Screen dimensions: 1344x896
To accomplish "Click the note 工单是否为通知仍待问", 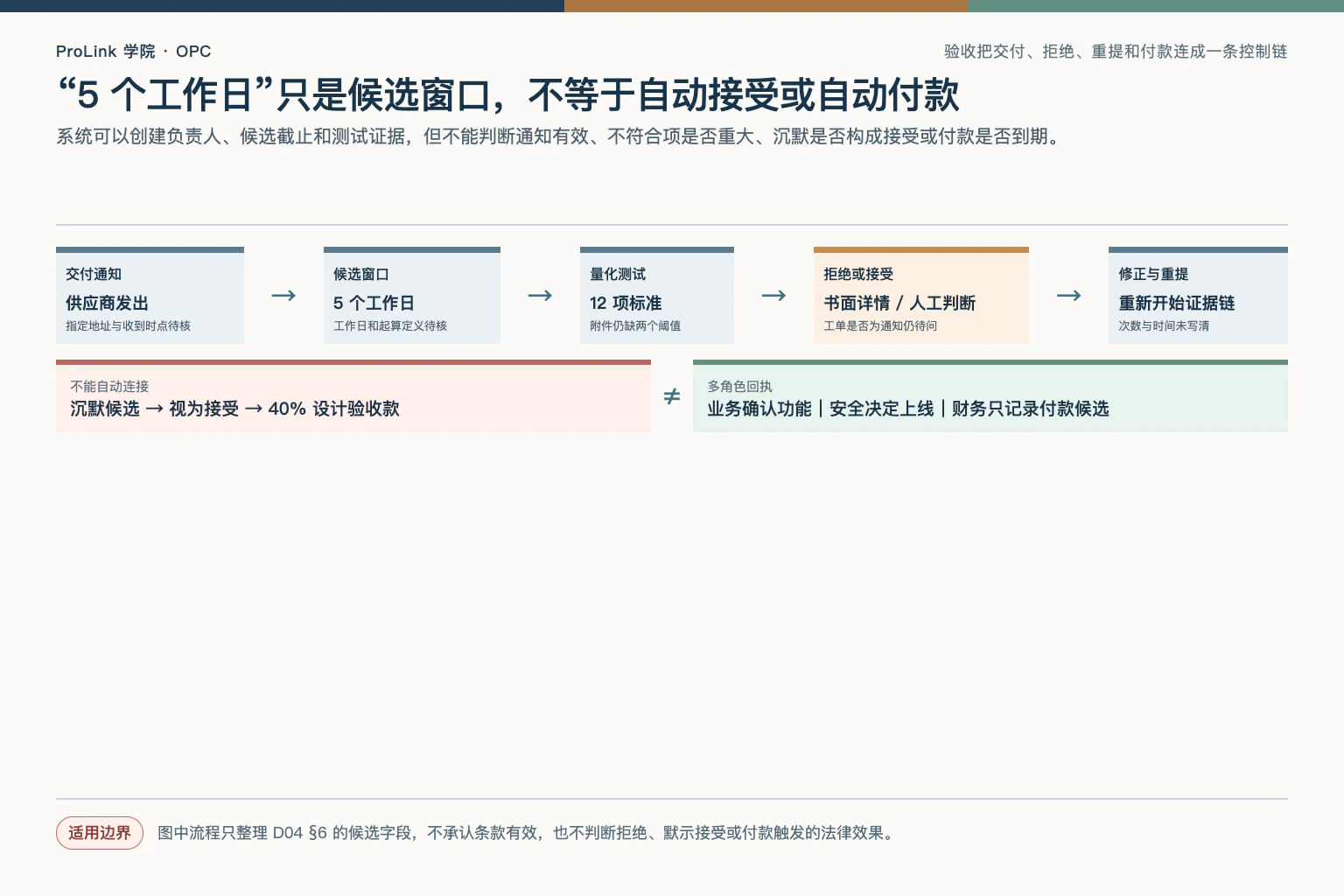I will (x=880, y=325).
